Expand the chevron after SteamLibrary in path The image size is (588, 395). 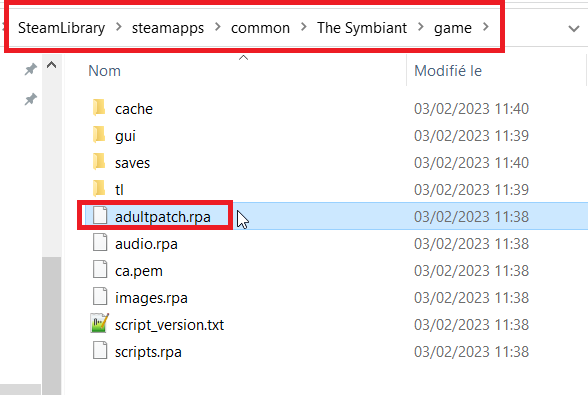click(118, 27)
